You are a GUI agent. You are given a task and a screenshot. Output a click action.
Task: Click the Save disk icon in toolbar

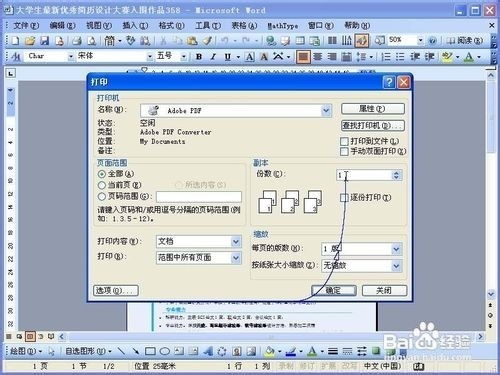44,41
